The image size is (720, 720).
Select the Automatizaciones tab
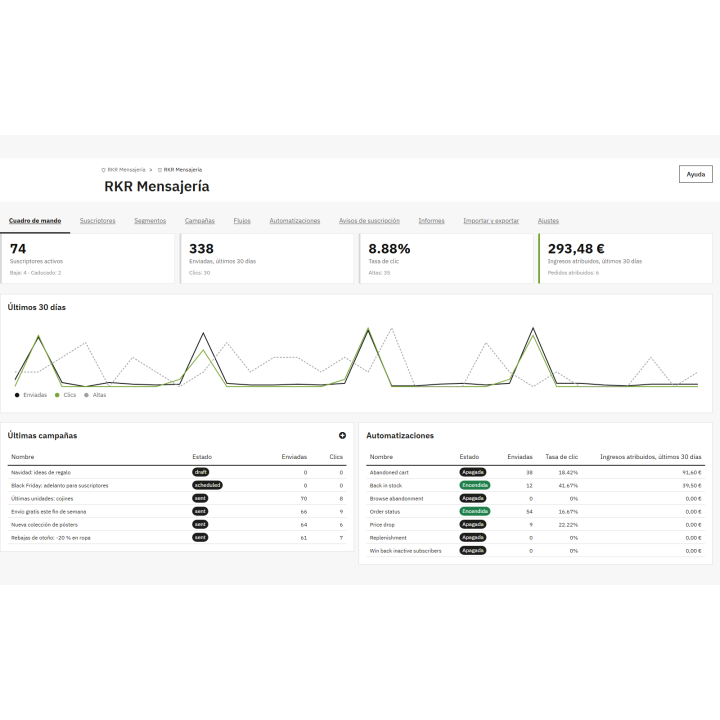point(295,221)
